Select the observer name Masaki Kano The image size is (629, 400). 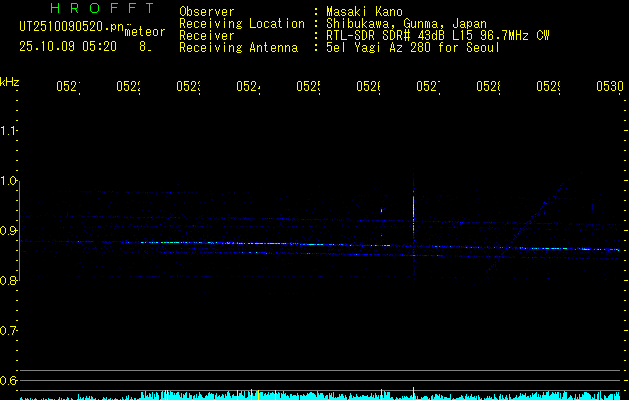(x=364, y=12)
